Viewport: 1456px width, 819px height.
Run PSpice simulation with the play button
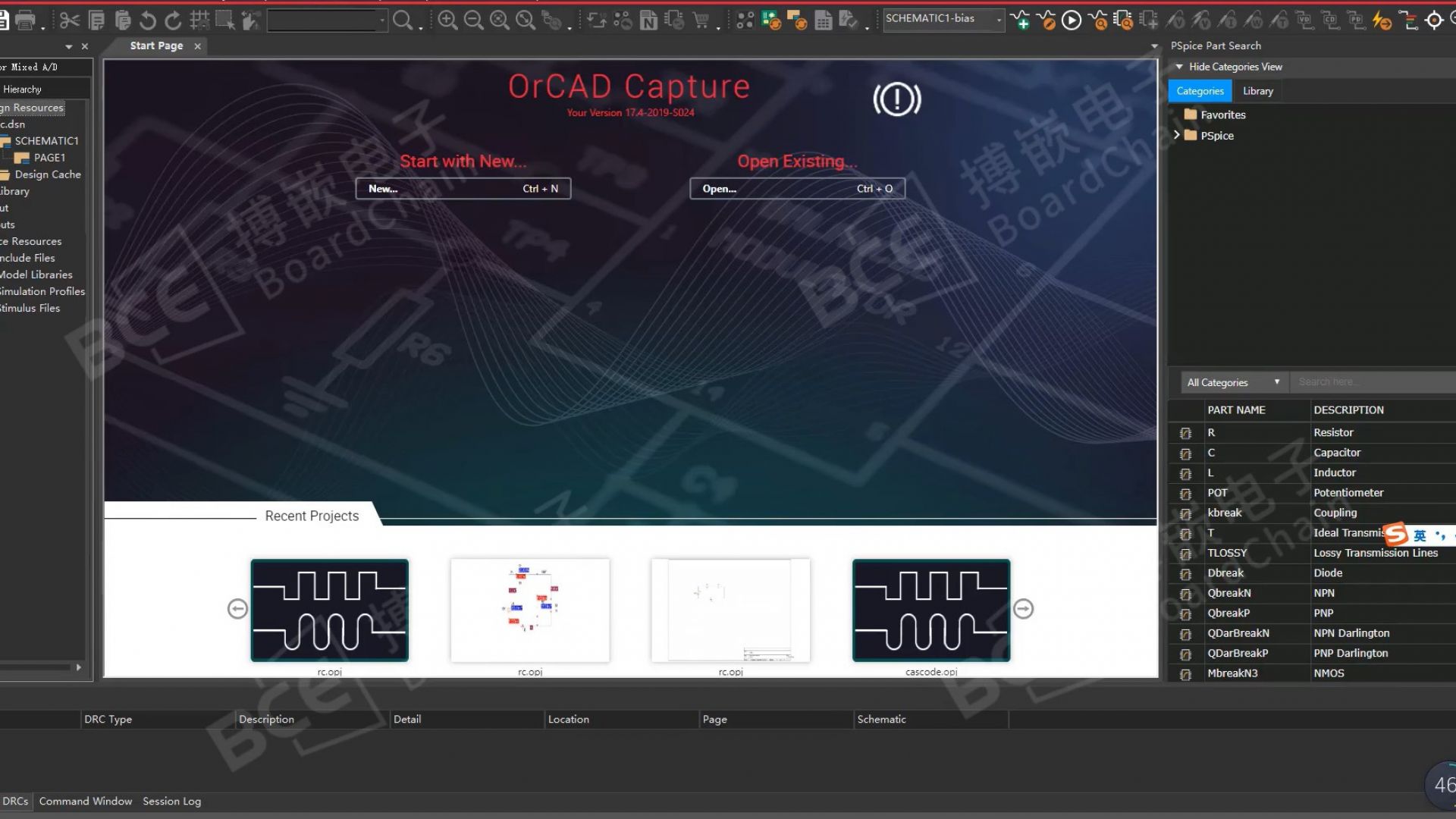click(x=1072, y=20)
